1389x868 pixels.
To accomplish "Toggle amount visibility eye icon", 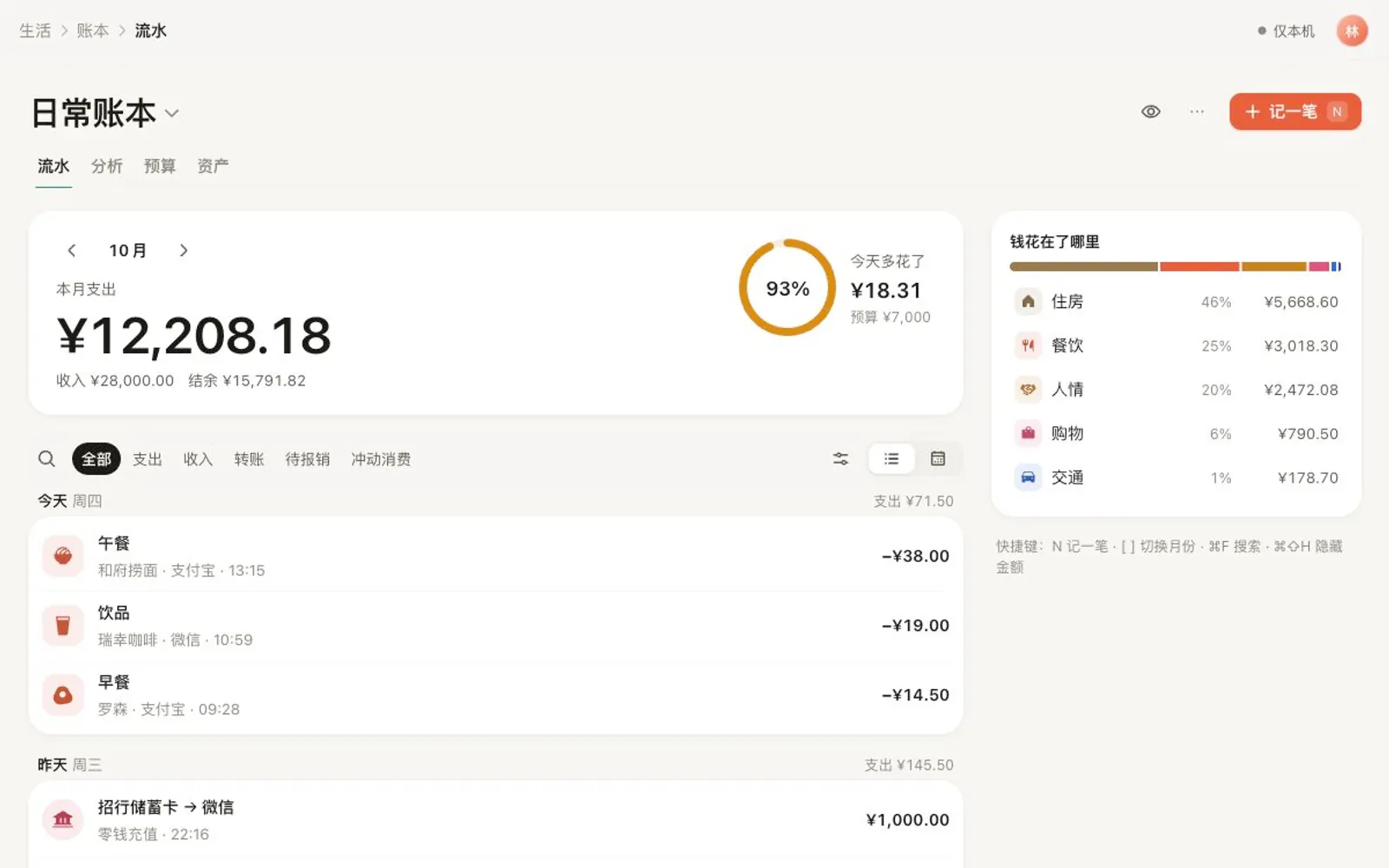I will point(1151,111).
